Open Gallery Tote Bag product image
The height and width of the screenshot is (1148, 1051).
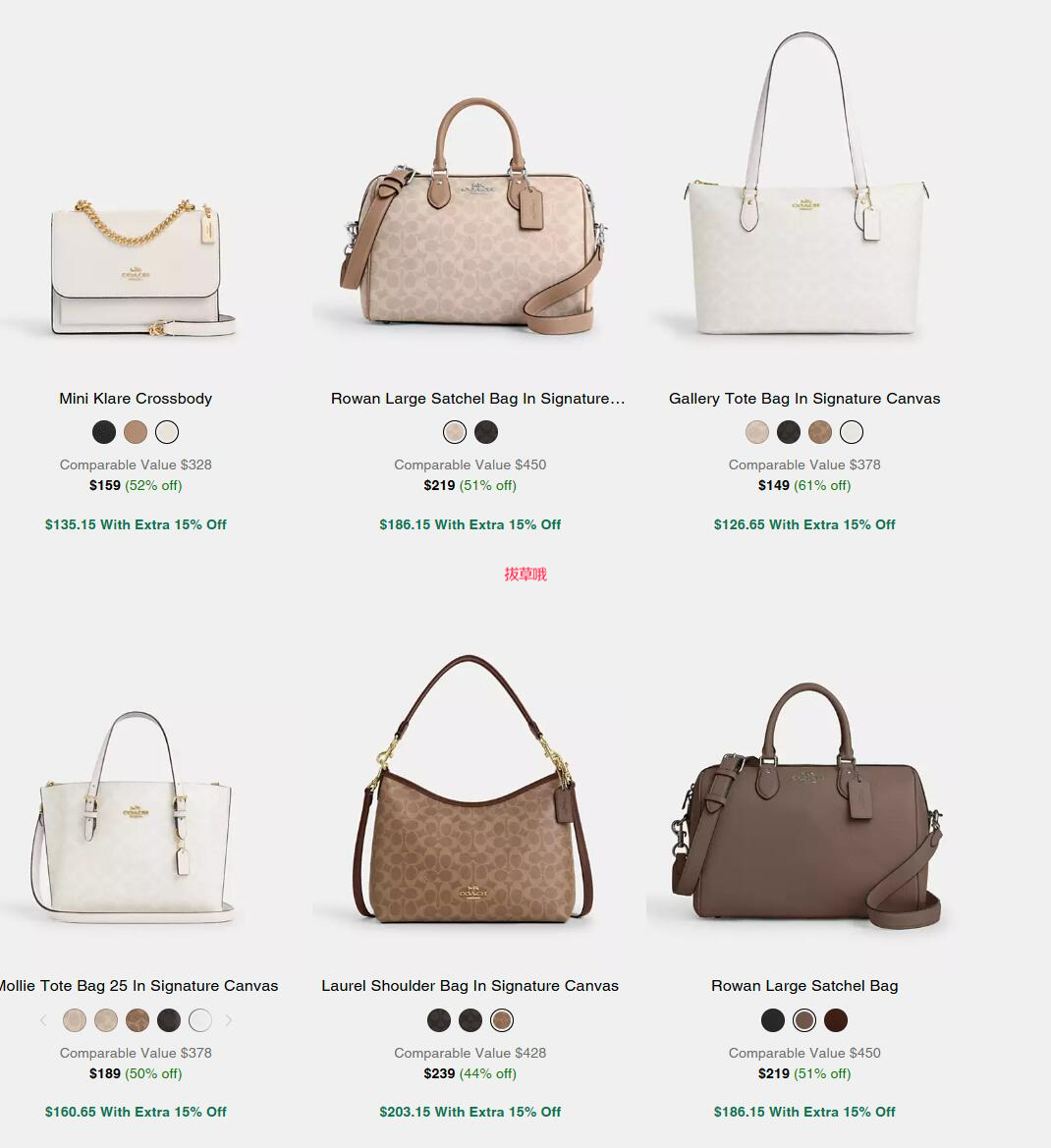tap(805, 183)
